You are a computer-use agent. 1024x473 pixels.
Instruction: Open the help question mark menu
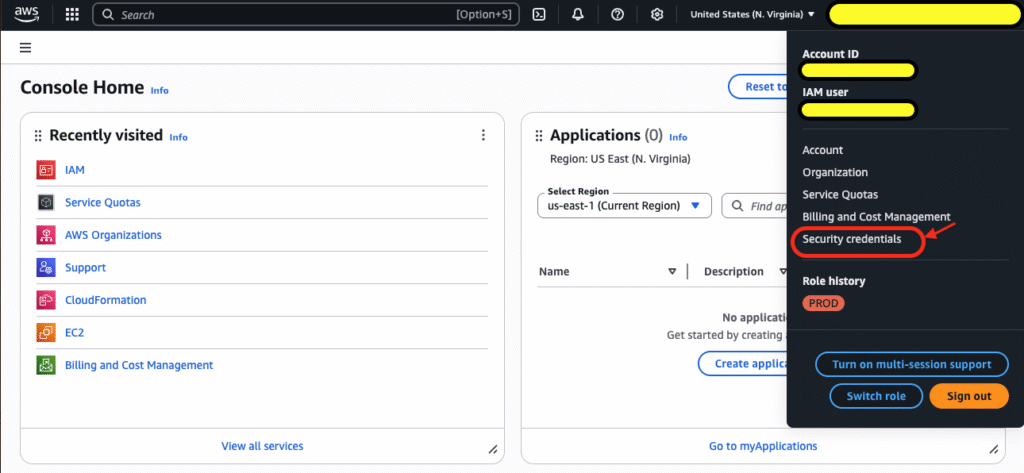pos(617,14)
